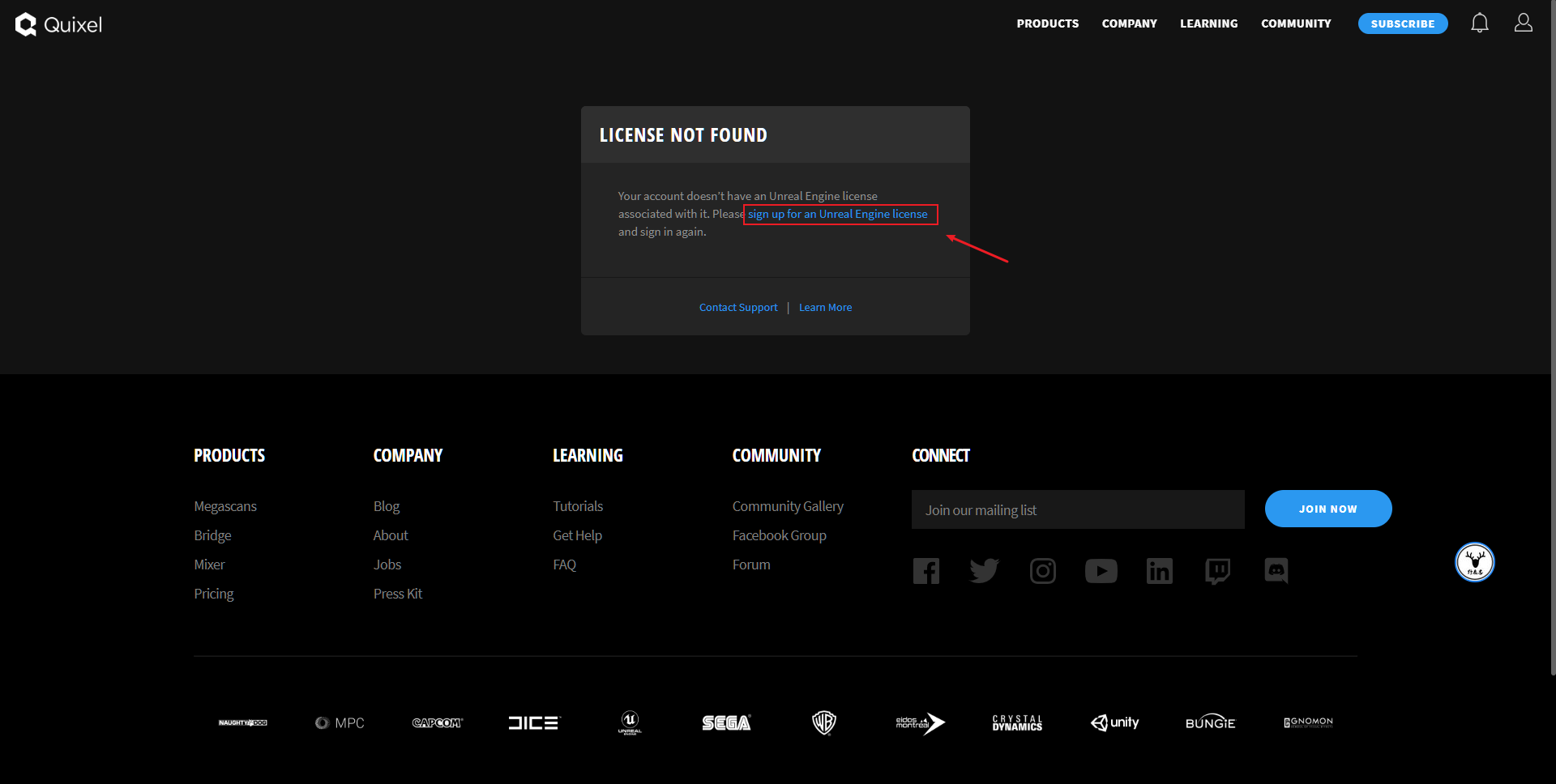
Task: Click the deer avatar floating badge
Action: pyautogui.click(x=1475, y=562)
